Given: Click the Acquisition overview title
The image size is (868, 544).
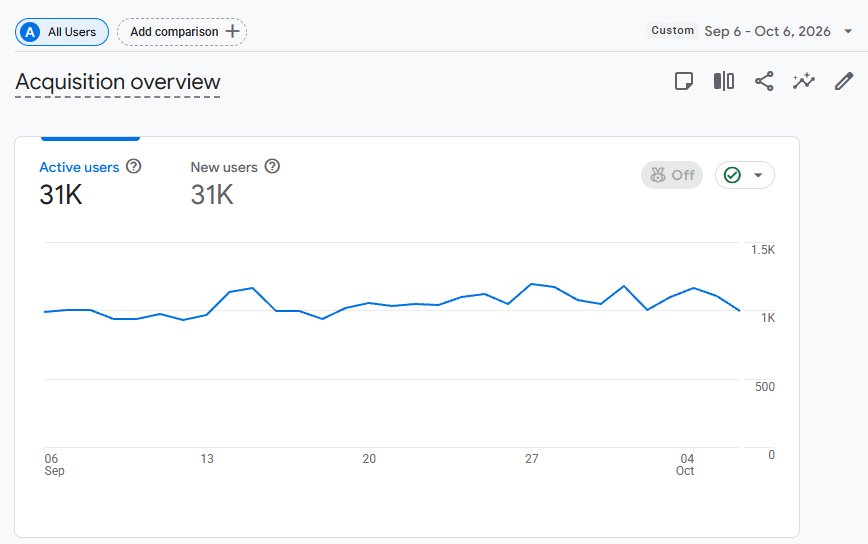Looking at the screenshot, I should [x=118, y=82].
